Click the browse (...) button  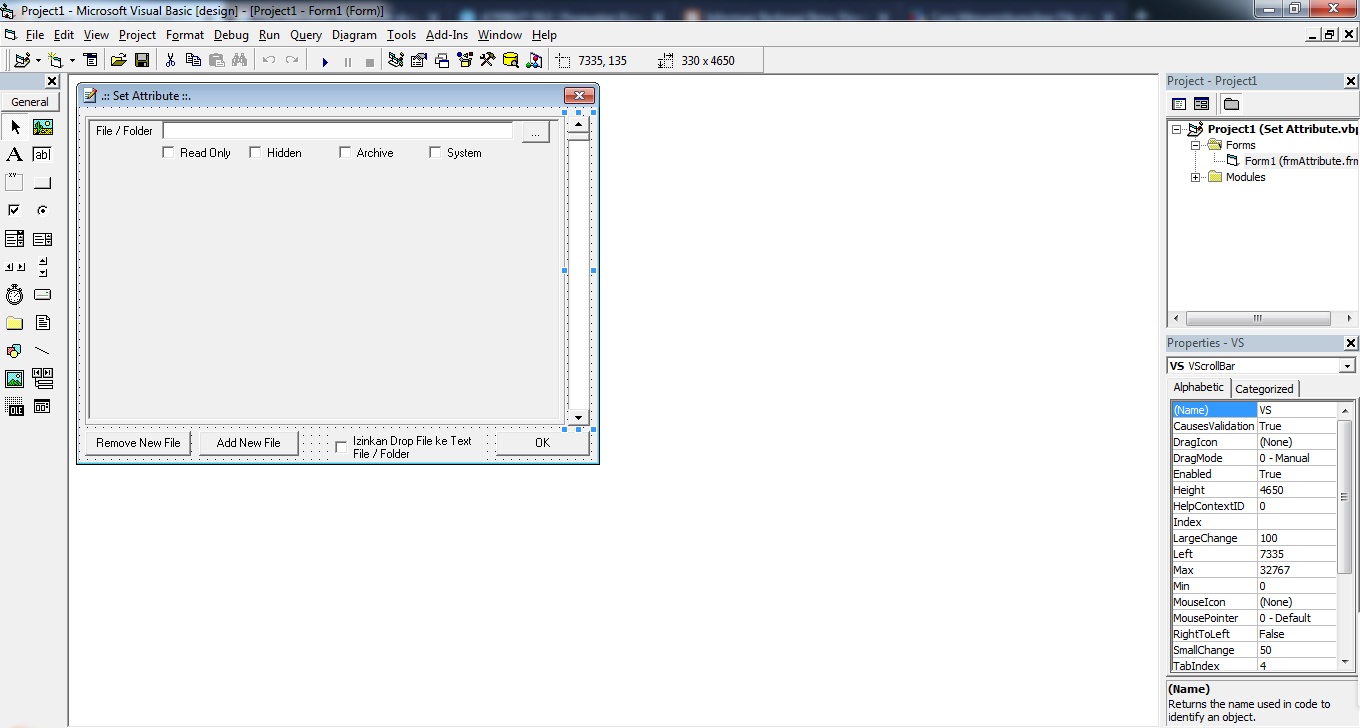pyautogui.click(x=536, y=132)
